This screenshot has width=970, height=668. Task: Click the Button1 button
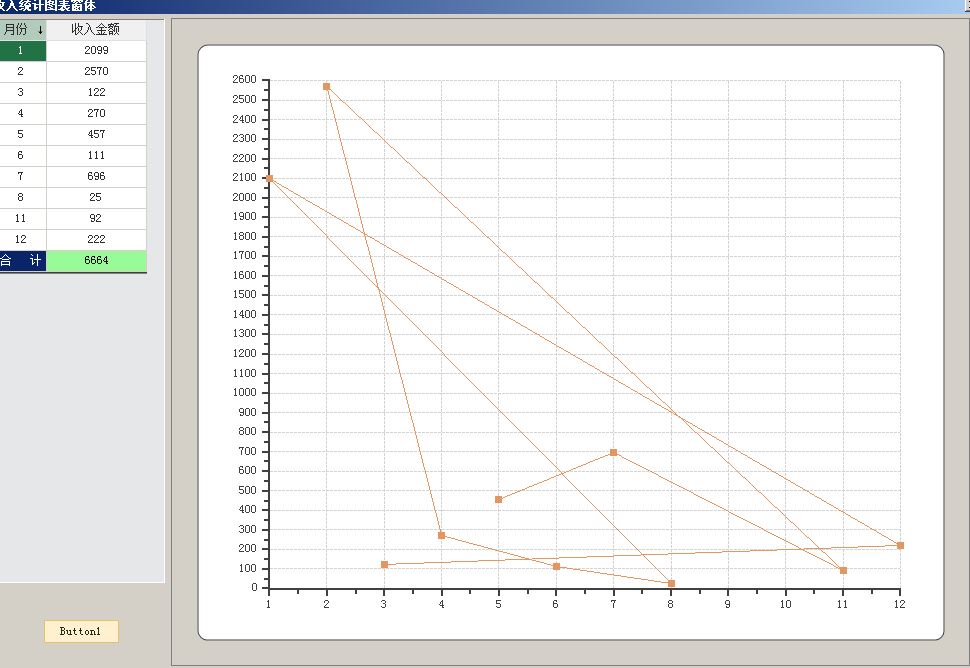click(81, 632)
